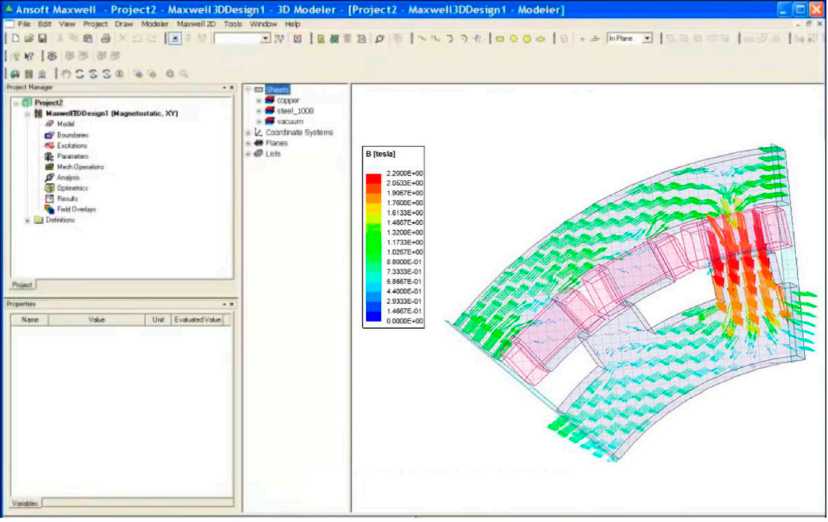
Task: Click the Planes icon in the modeler tree
Action: pyautogui.click(x=258, y=143)
